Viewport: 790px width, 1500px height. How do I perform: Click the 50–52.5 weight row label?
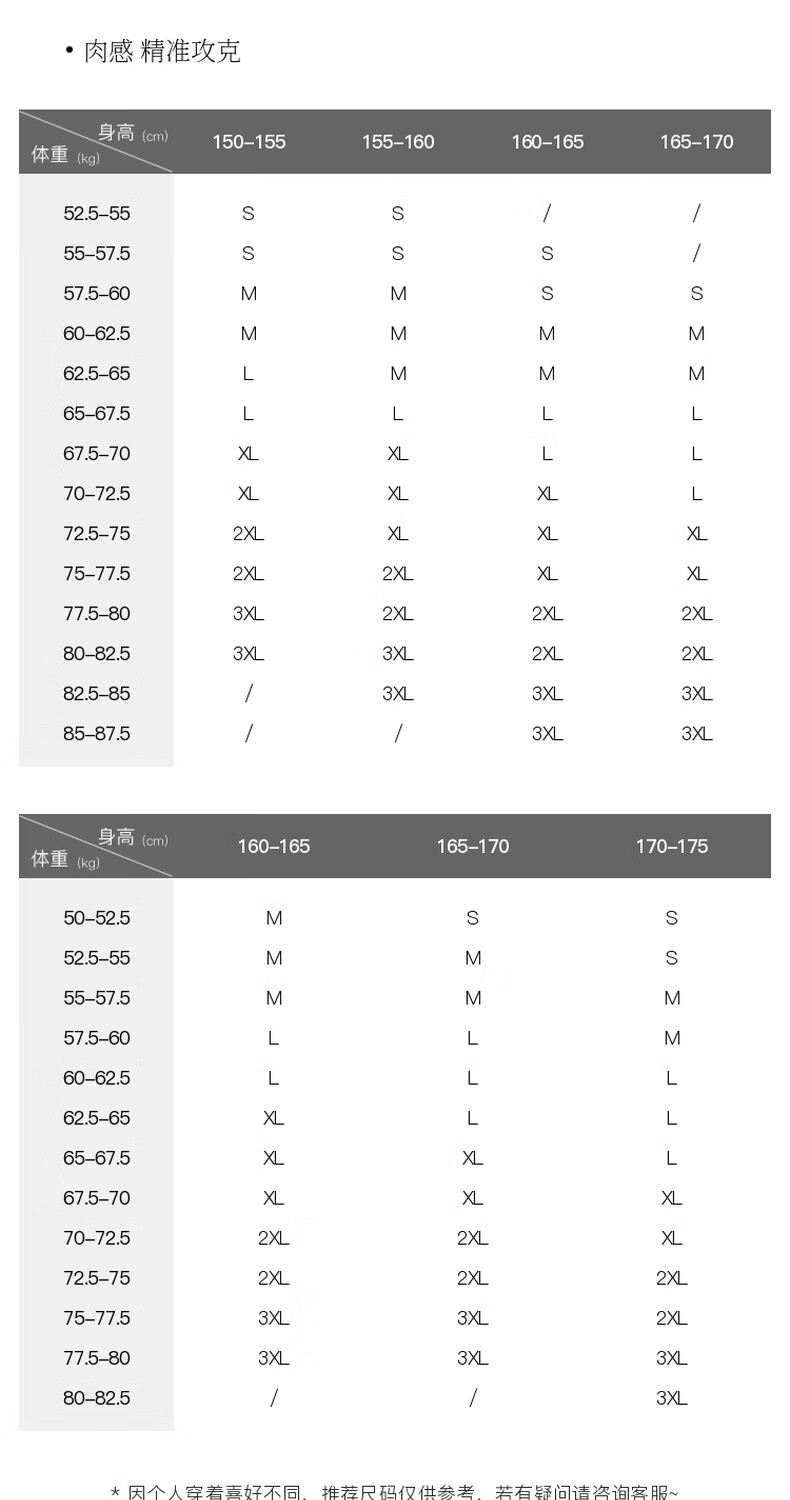tap(97, 918)
